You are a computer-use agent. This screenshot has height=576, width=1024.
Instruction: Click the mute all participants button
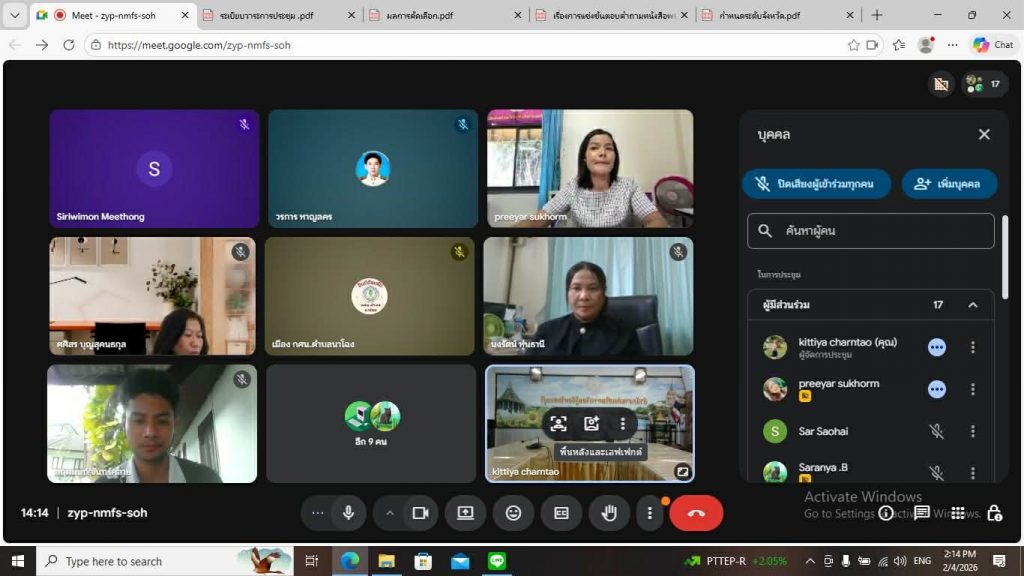tap(816, 184)
